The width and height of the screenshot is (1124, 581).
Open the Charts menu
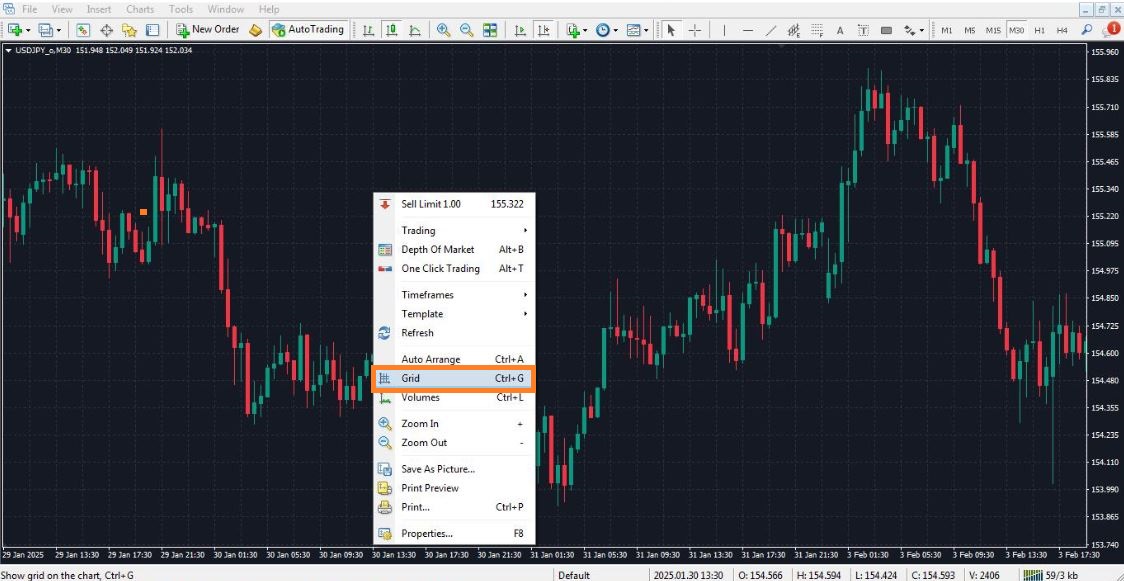(x=140, y=9)
